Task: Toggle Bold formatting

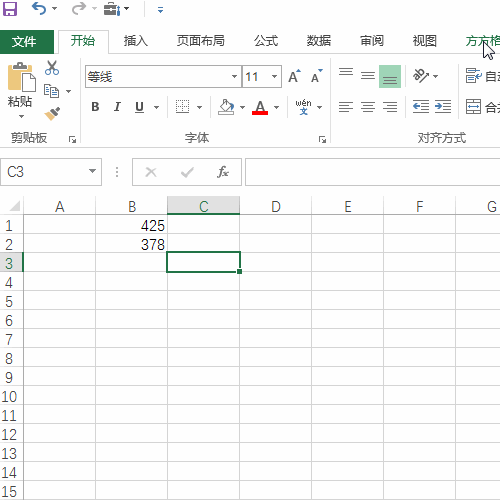Action: 95,107
